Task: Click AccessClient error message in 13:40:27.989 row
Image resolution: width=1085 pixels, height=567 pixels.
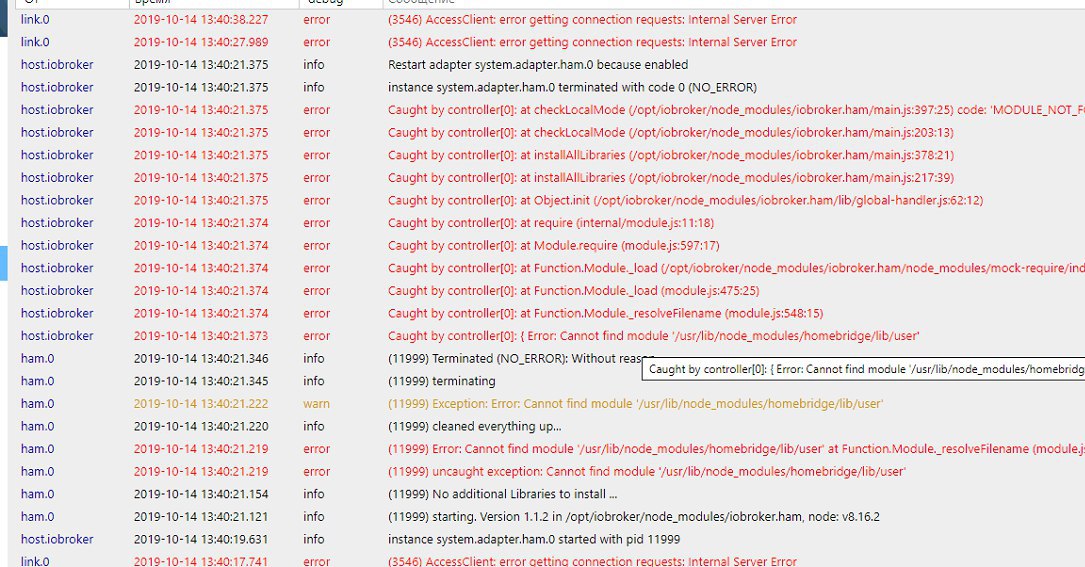Action: [592, 42]
